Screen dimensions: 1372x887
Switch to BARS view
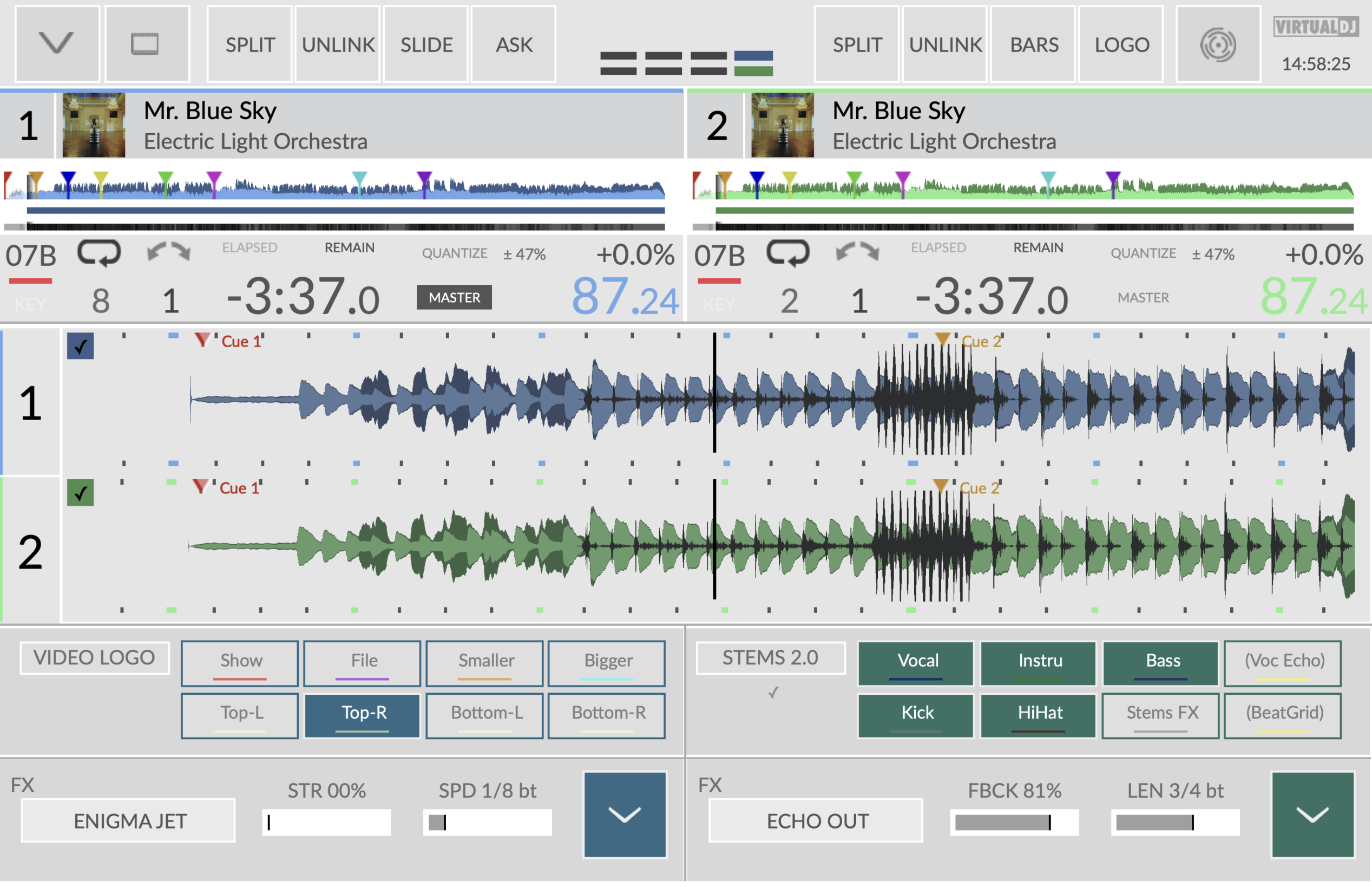pyautogui.click(x=1034, y=44)
